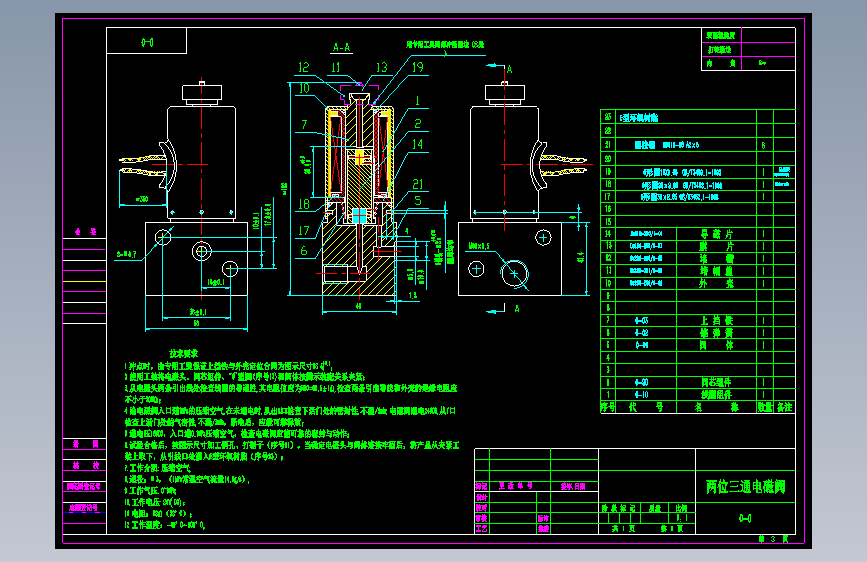
Task: Click technical note 7 on working medium
Action: 158,468
